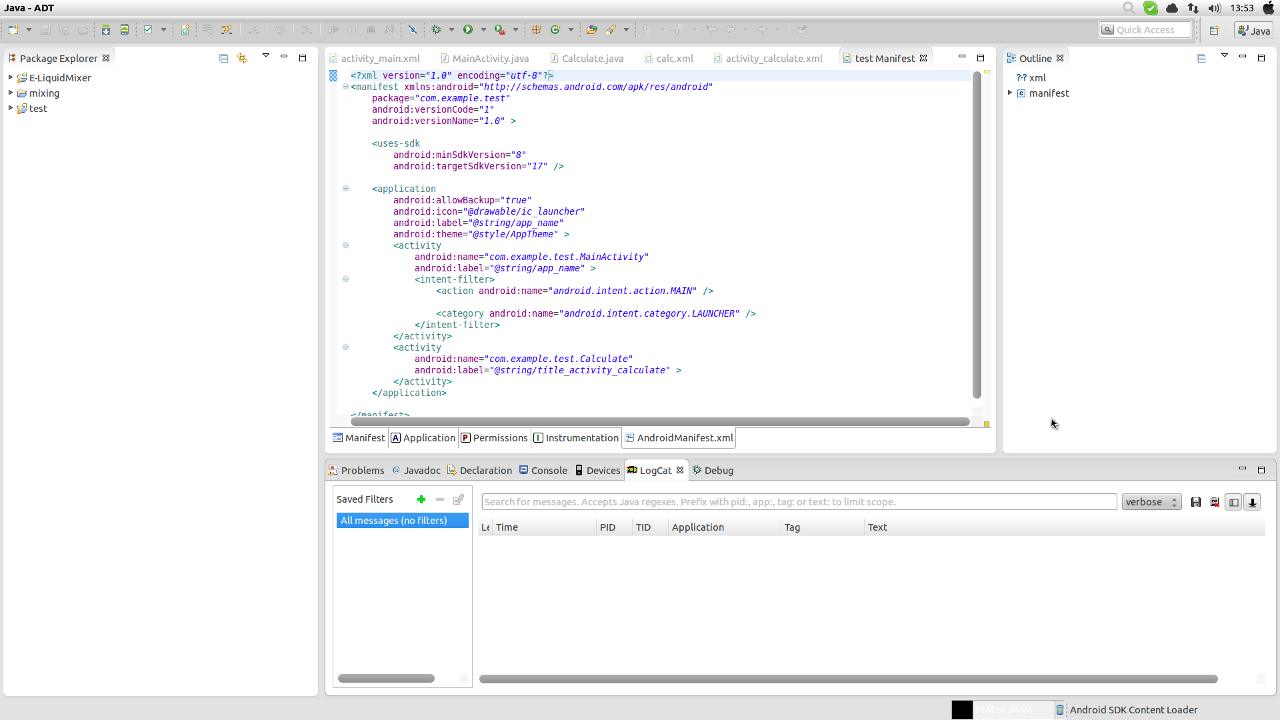The height and width of the screenshot is (720, 1280).
Task: Click the LogCat message search field
Action: tap(798, 502)
